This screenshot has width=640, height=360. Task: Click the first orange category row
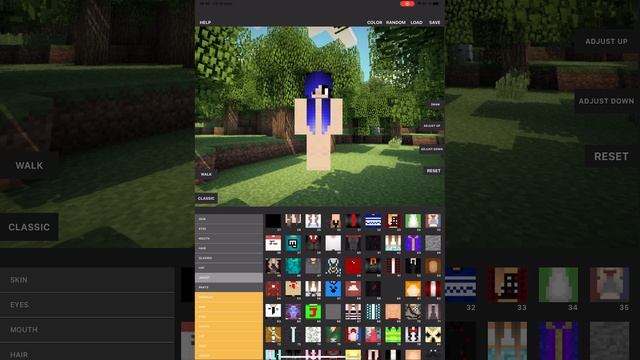point(229,297)
